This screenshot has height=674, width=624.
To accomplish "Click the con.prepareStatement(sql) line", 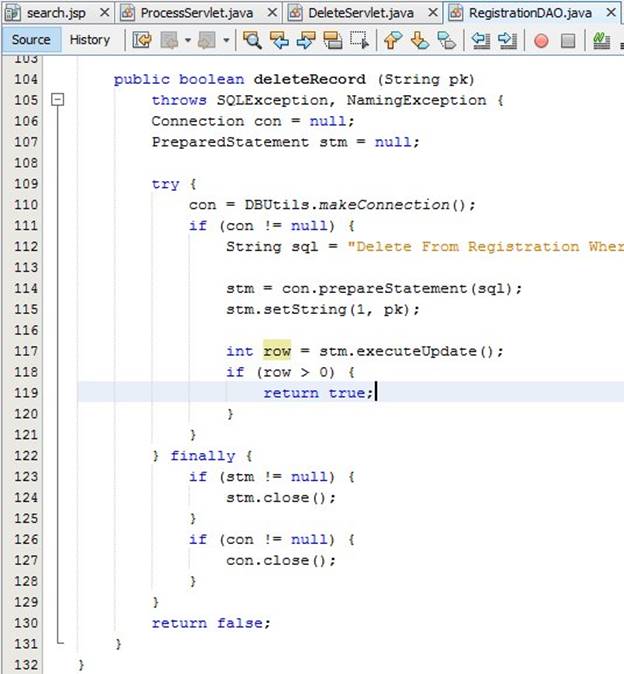I will tap(374, 288).
